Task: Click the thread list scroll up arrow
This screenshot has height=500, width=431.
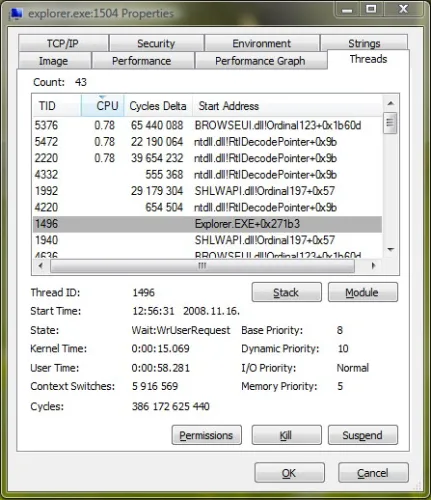Action: tap(390, 104)
